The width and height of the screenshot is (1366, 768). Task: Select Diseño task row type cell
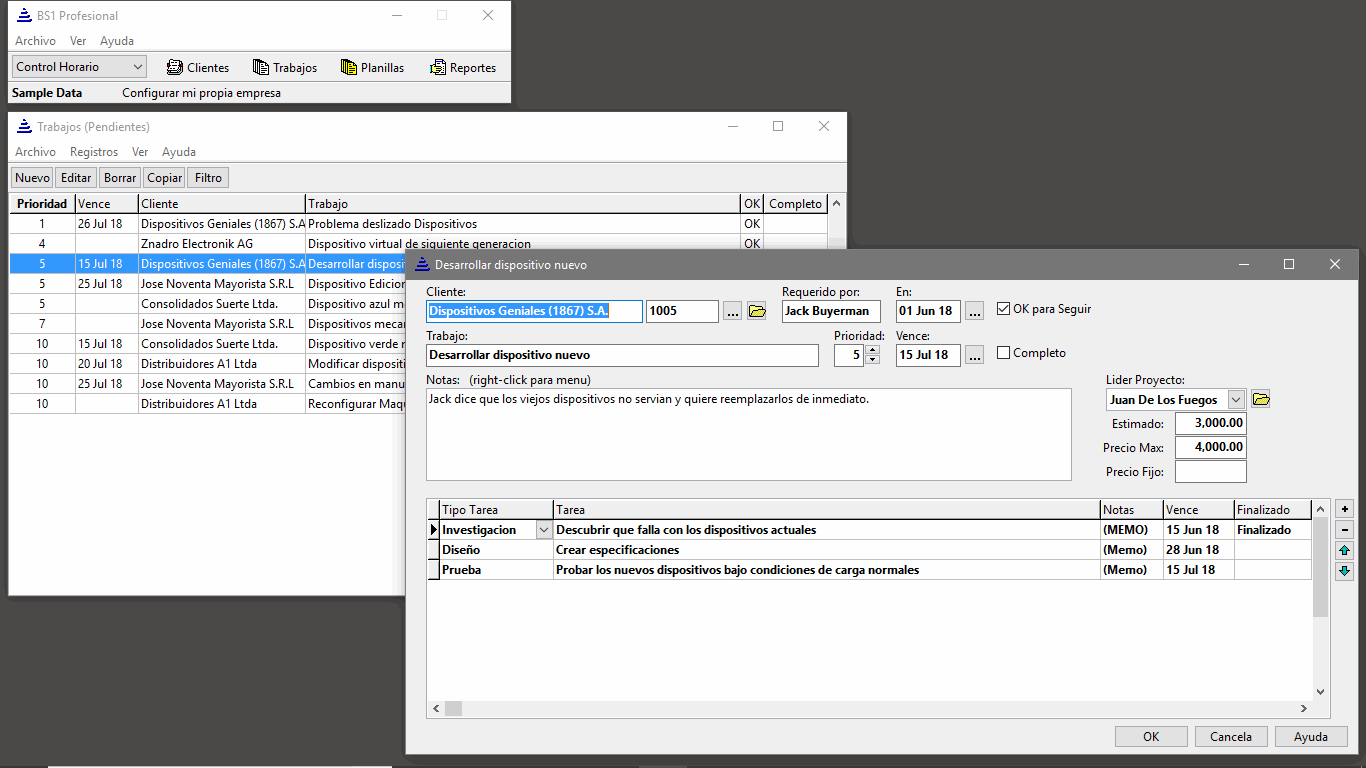click(x=496, y=550)
